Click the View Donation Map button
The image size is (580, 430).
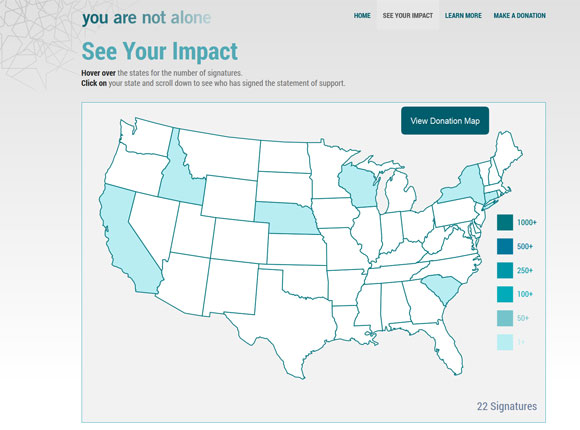[x=445, y=121]
